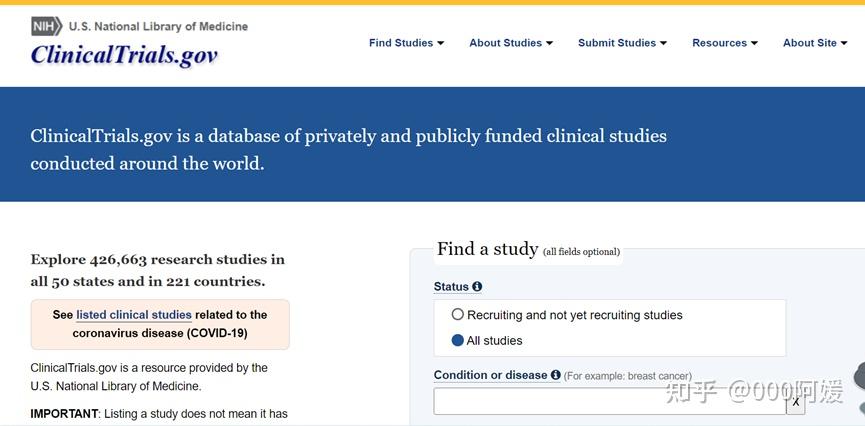Select Recruiting and not yet recruiting studies
This screenshot has width=865, height=426.
click(x=458, y=315)
